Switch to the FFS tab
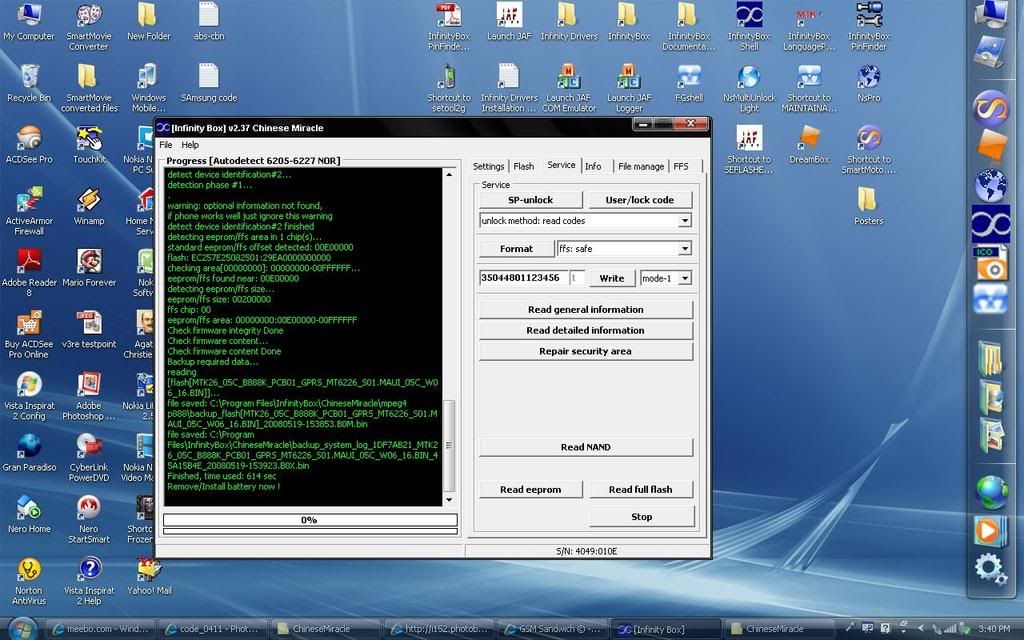This screenshot has width=1024, height=640. pos(680,167)
